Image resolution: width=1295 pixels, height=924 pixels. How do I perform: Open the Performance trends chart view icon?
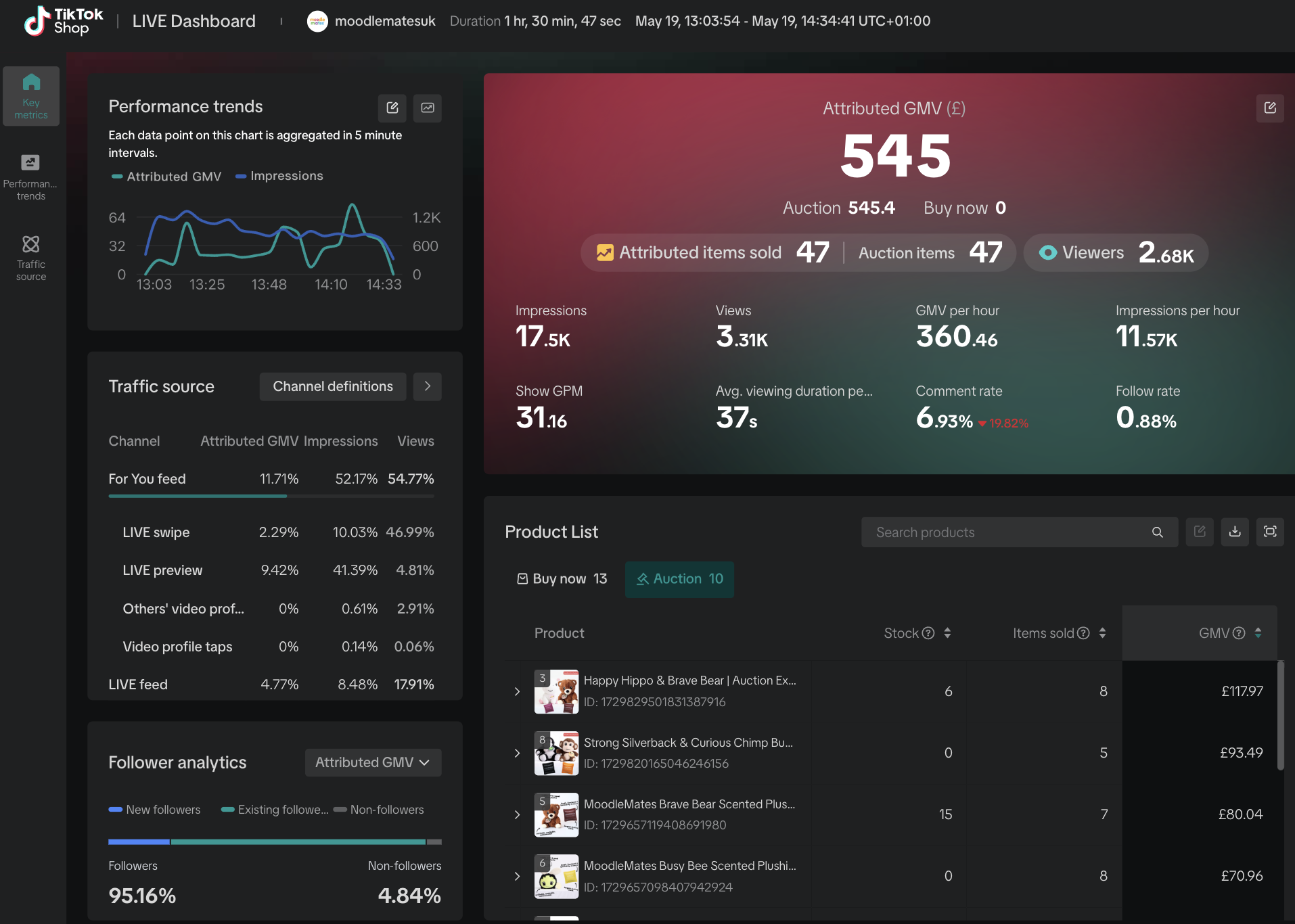[x=428, y=108]
